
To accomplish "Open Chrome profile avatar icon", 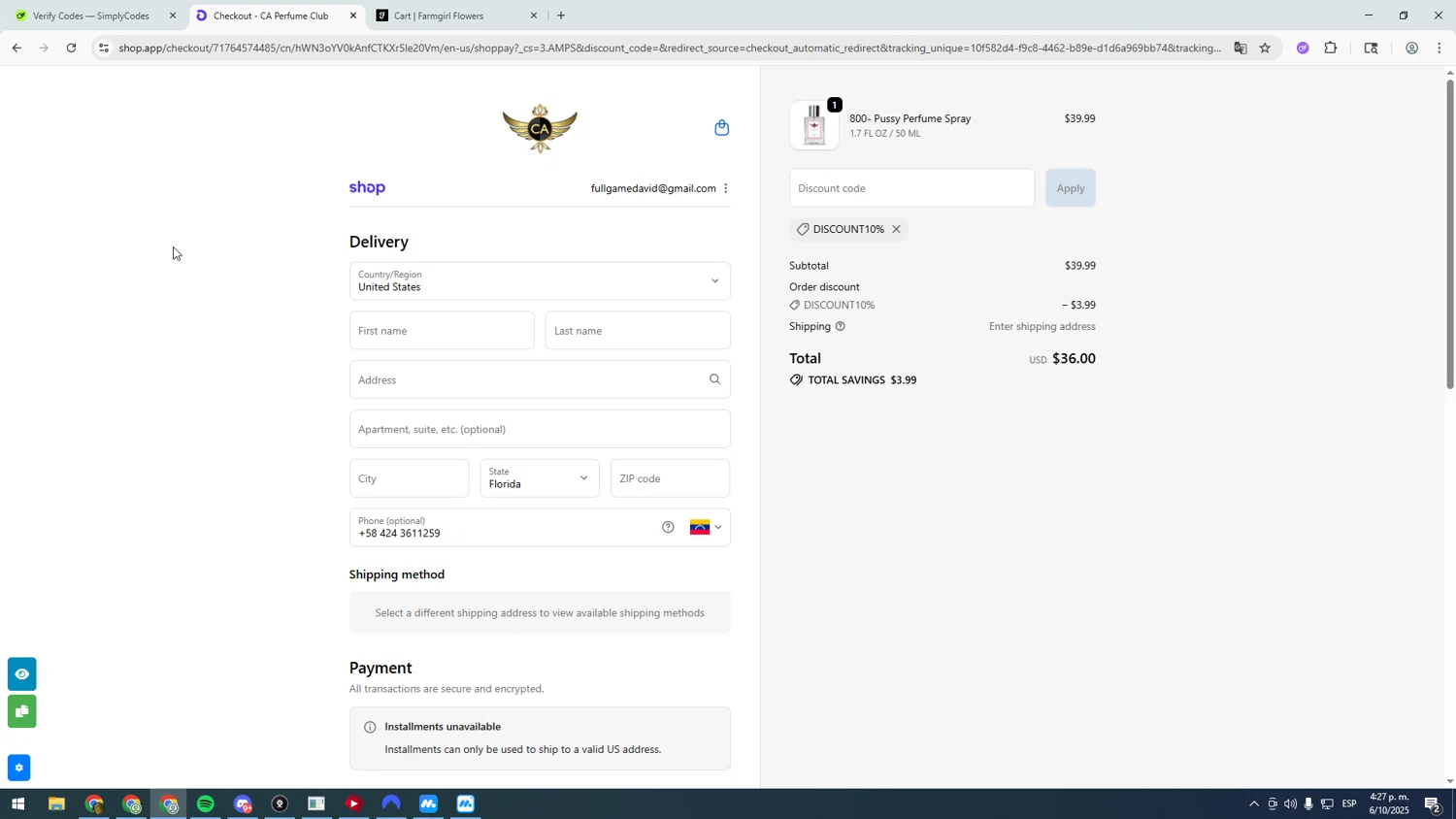I will point(1411,48).
